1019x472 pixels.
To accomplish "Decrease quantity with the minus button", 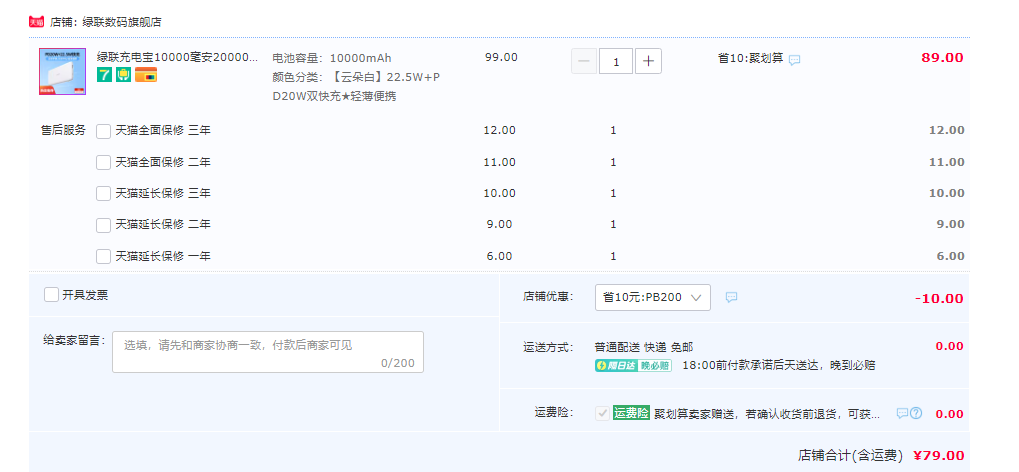I will coord(584,62).
